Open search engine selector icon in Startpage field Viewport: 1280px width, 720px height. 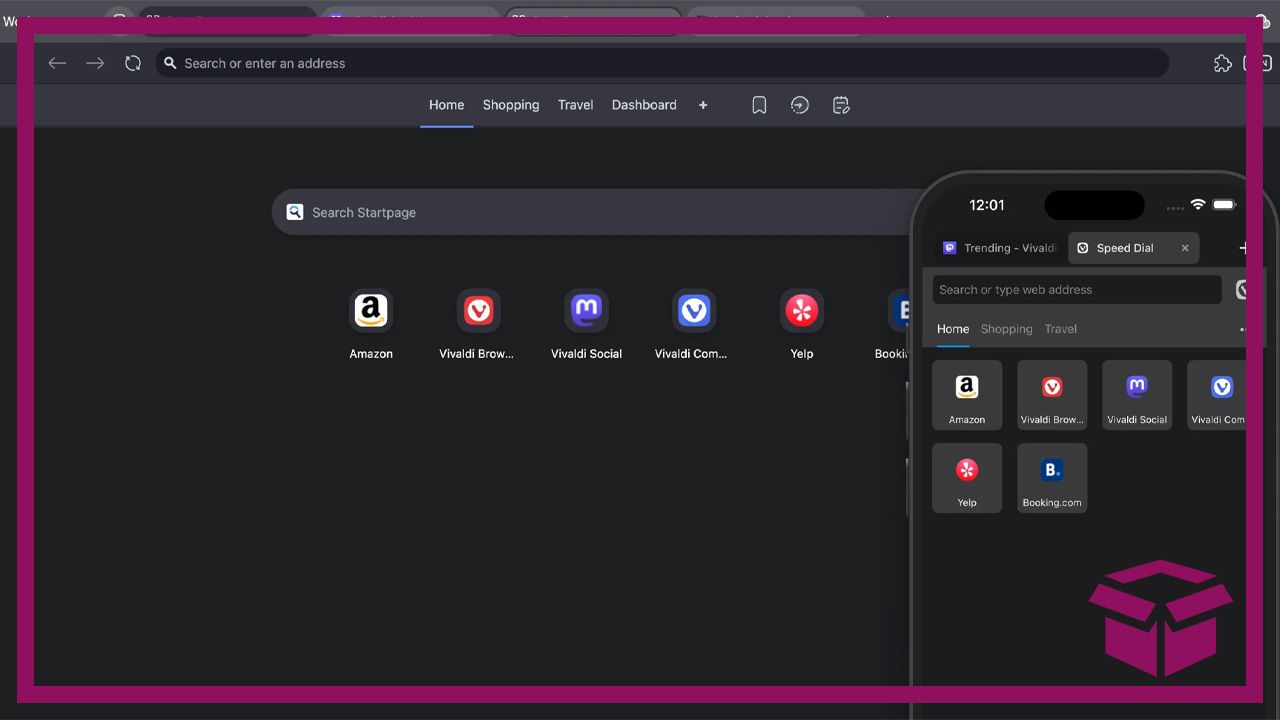coord(295,212)
